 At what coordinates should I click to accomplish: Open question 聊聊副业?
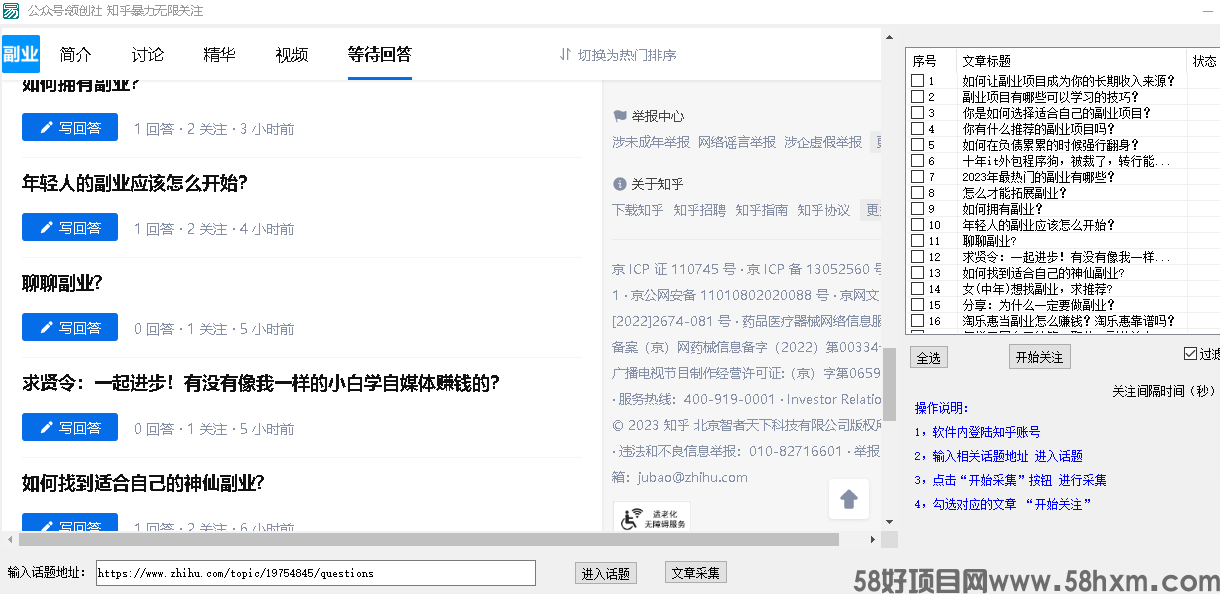[x=62, y=283]
